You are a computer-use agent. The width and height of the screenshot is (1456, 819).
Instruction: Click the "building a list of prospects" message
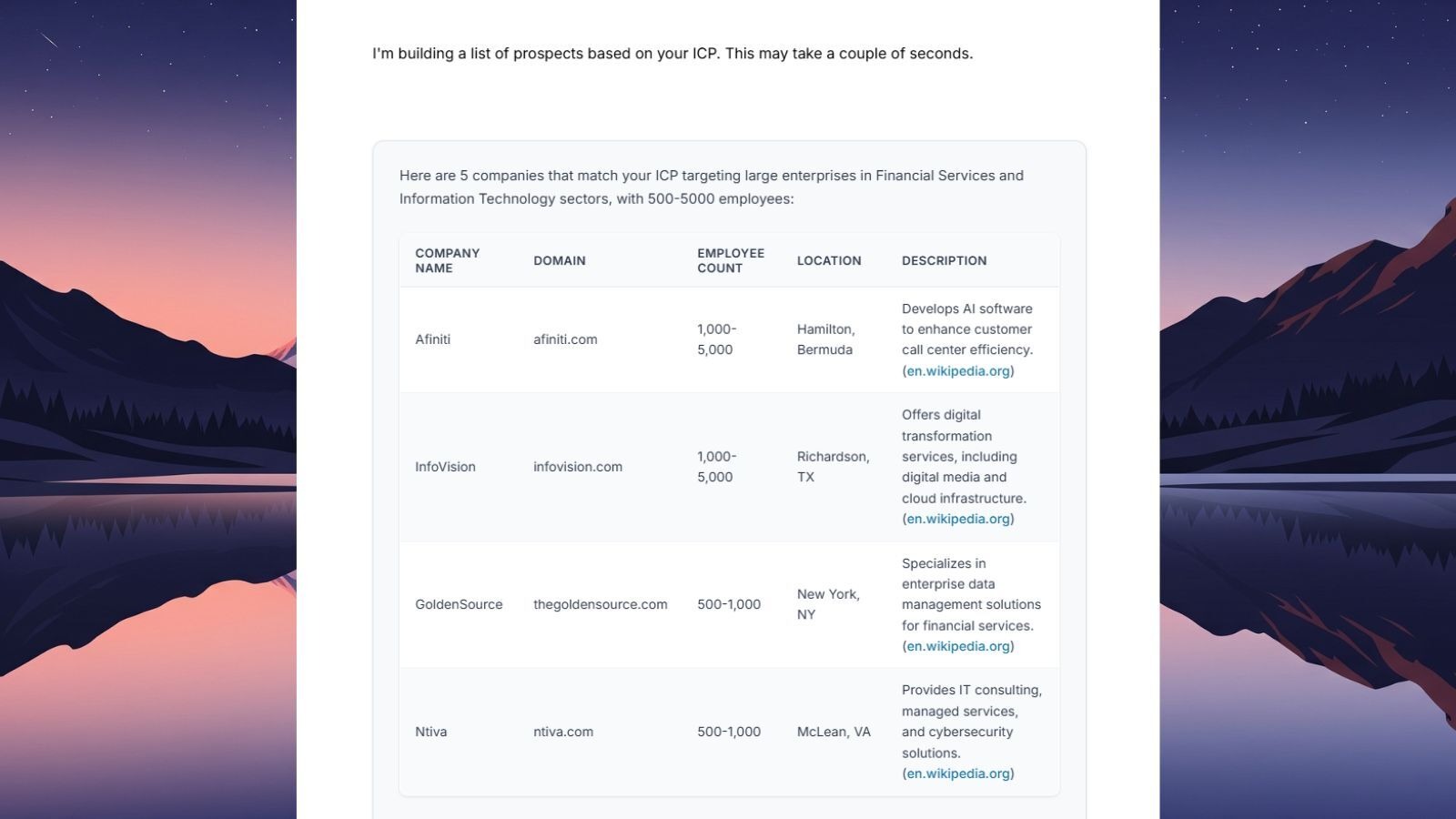[x=672, y=54]
